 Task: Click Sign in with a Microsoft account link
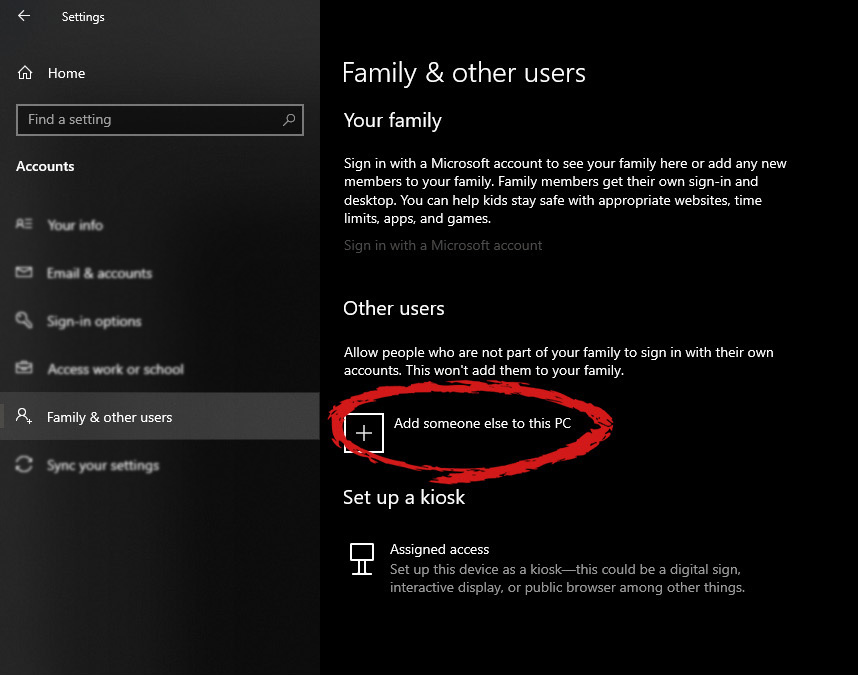(443, 246)
